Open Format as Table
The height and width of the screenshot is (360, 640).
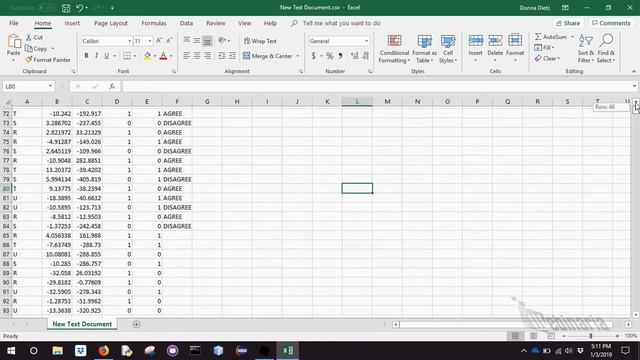tap(424, 49)
